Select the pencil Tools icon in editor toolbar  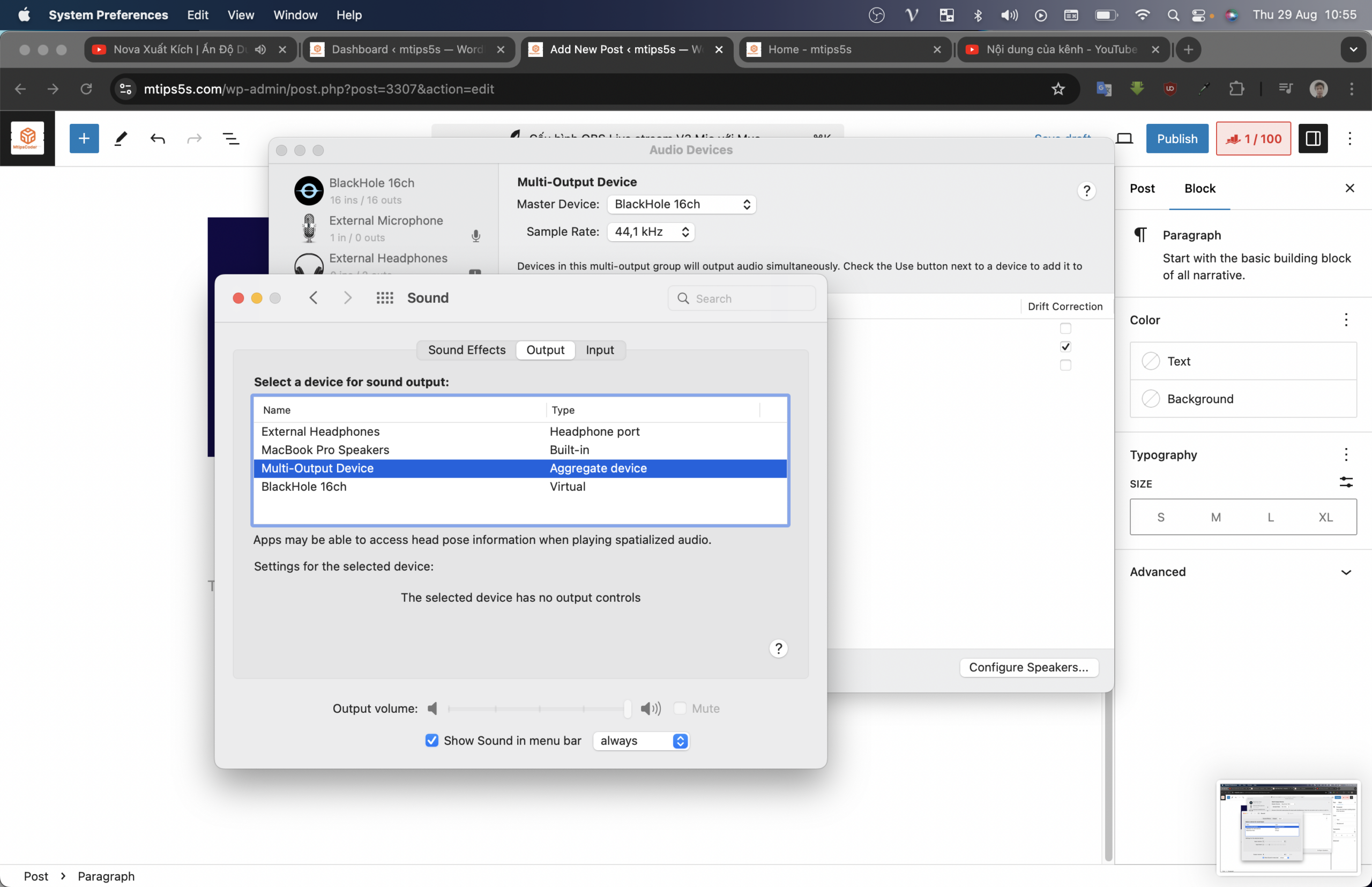tap(121, 138)
